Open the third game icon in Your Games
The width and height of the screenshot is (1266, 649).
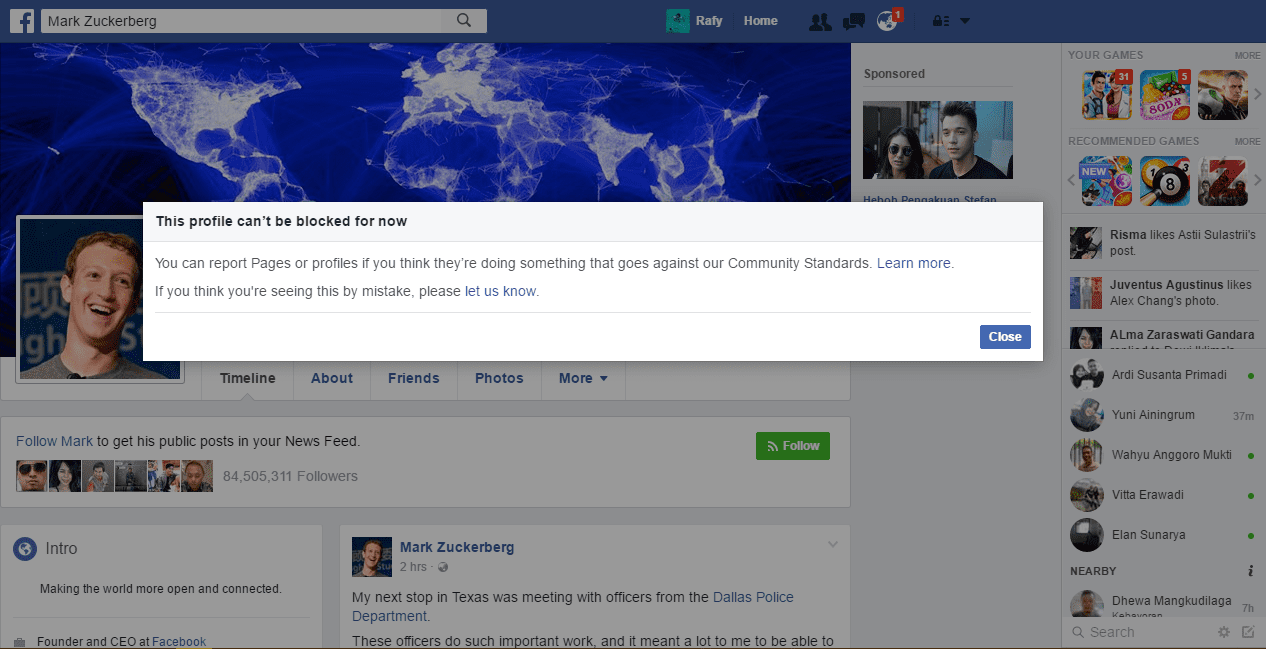[x=1223, y=95]
